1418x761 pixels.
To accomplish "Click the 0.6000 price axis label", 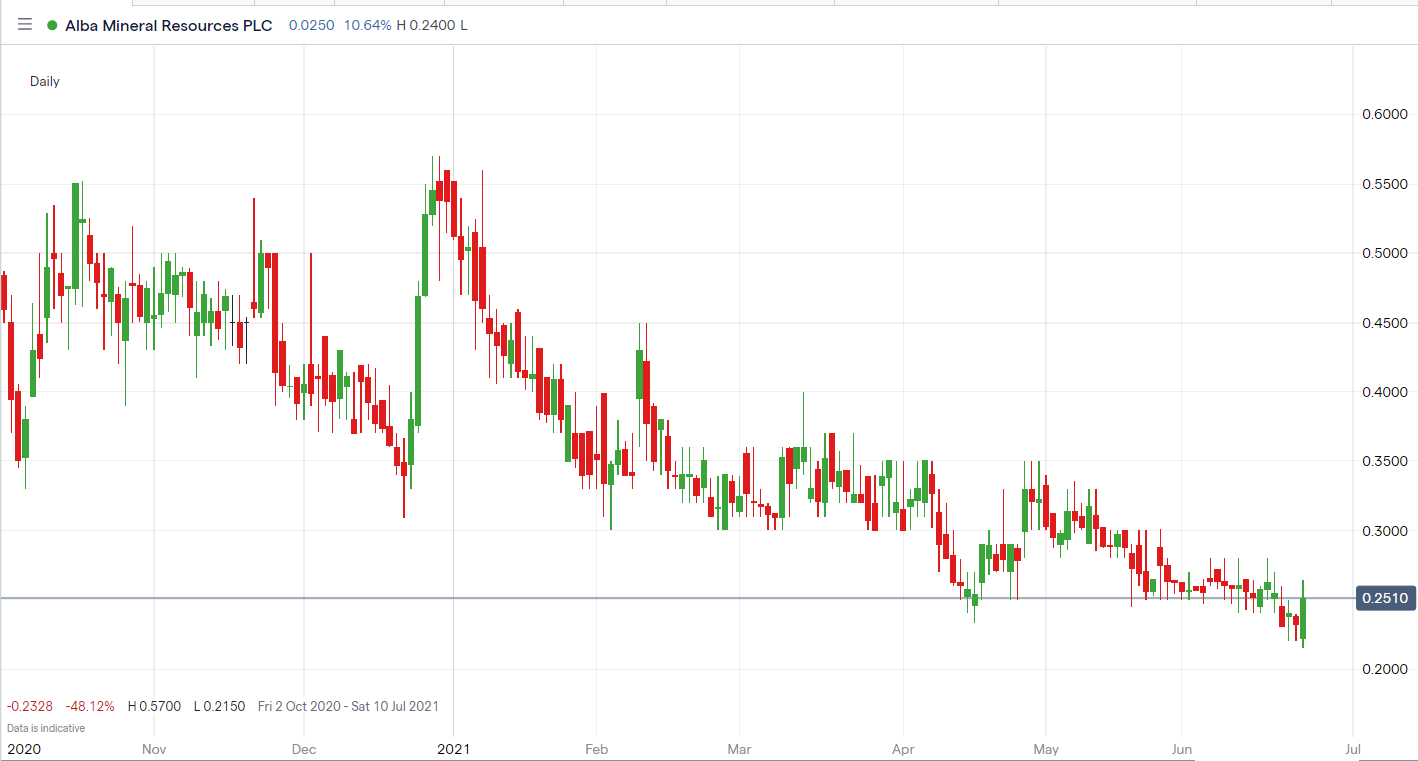I will point(1385,114).
